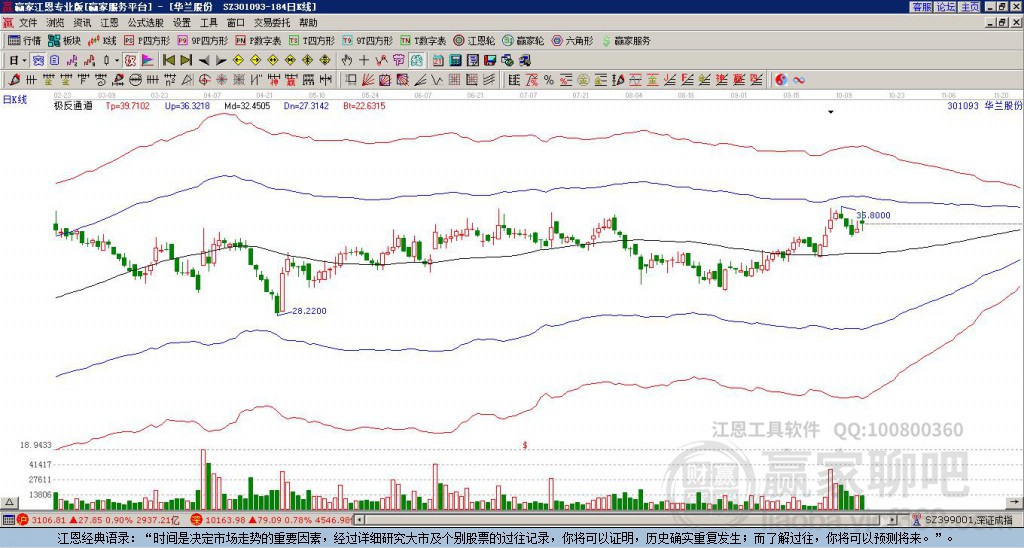Image resolution: width=1024 pixels, height=548 pixels.
Task: Open the 江恩 menu
Action: (109, 23)
